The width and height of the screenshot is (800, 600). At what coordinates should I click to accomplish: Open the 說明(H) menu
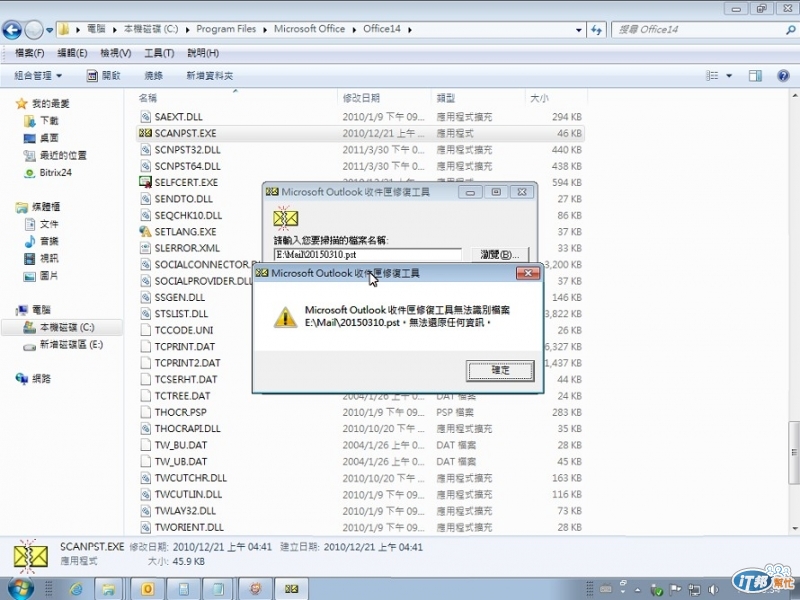(x=203, y=53)
